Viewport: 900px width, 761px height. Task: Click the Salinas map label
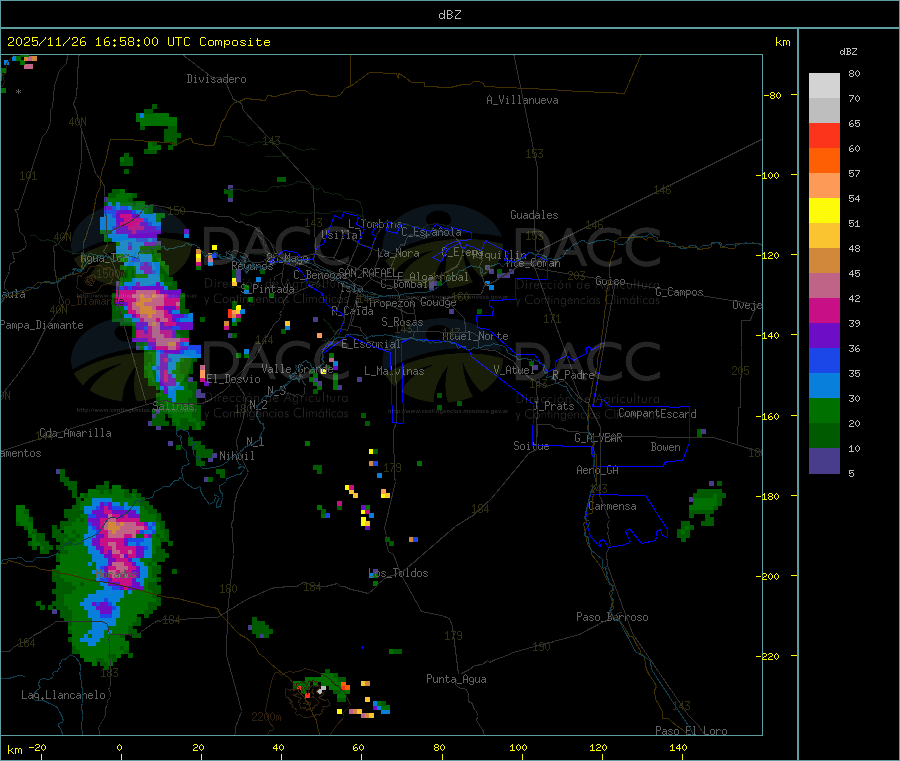click(x=174, y=406)
